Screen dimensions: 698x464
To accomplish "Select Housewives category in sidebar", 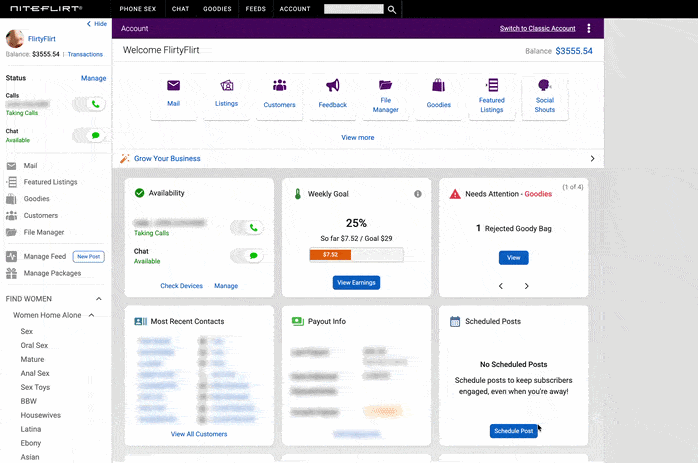I will click(41, 415).
